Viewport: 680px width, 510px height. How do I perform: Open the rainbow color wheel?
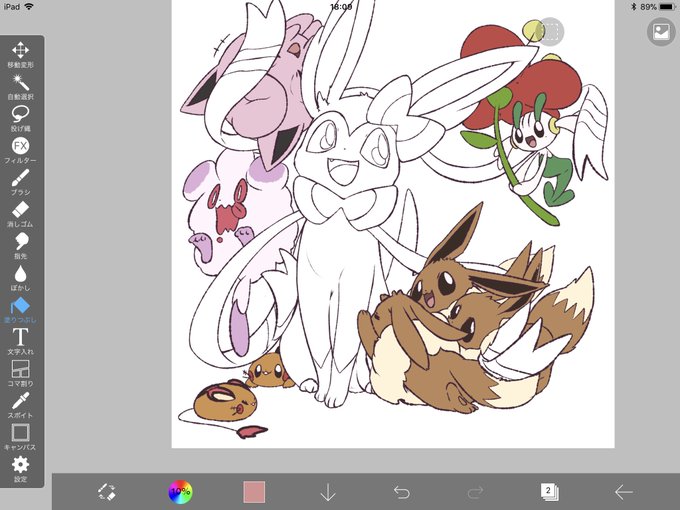click(x=180, y=492)
